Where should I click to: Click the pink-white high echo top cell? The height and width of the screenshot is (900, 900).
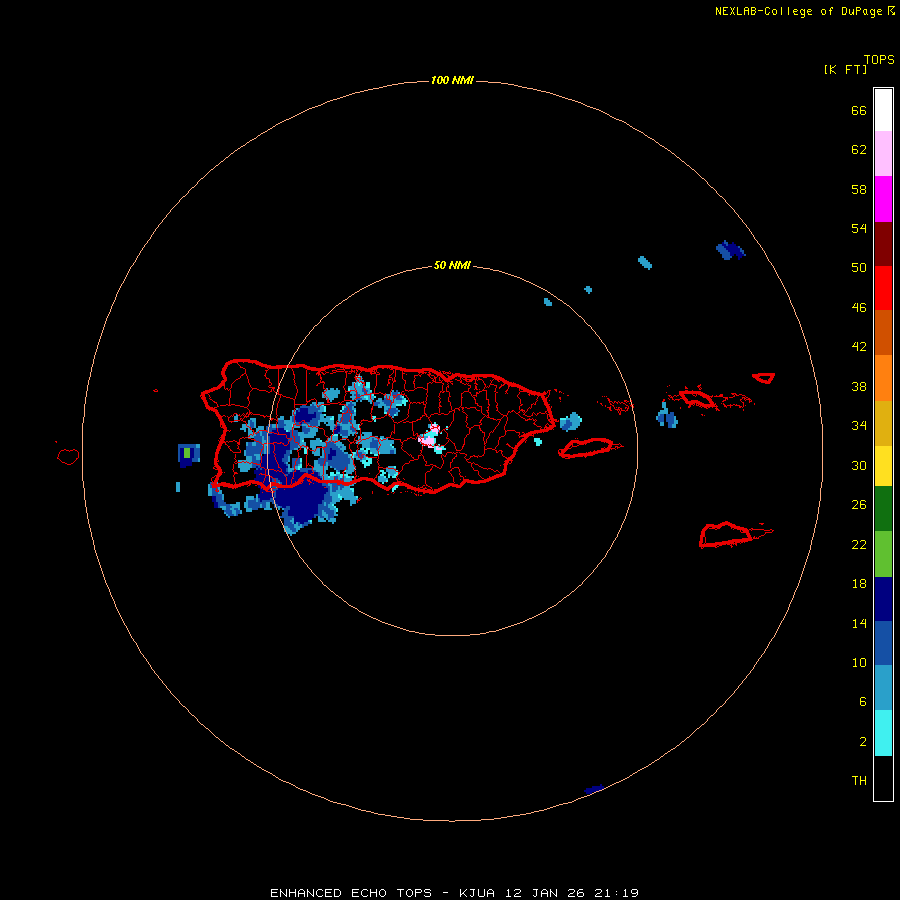[x=430, y=437]
